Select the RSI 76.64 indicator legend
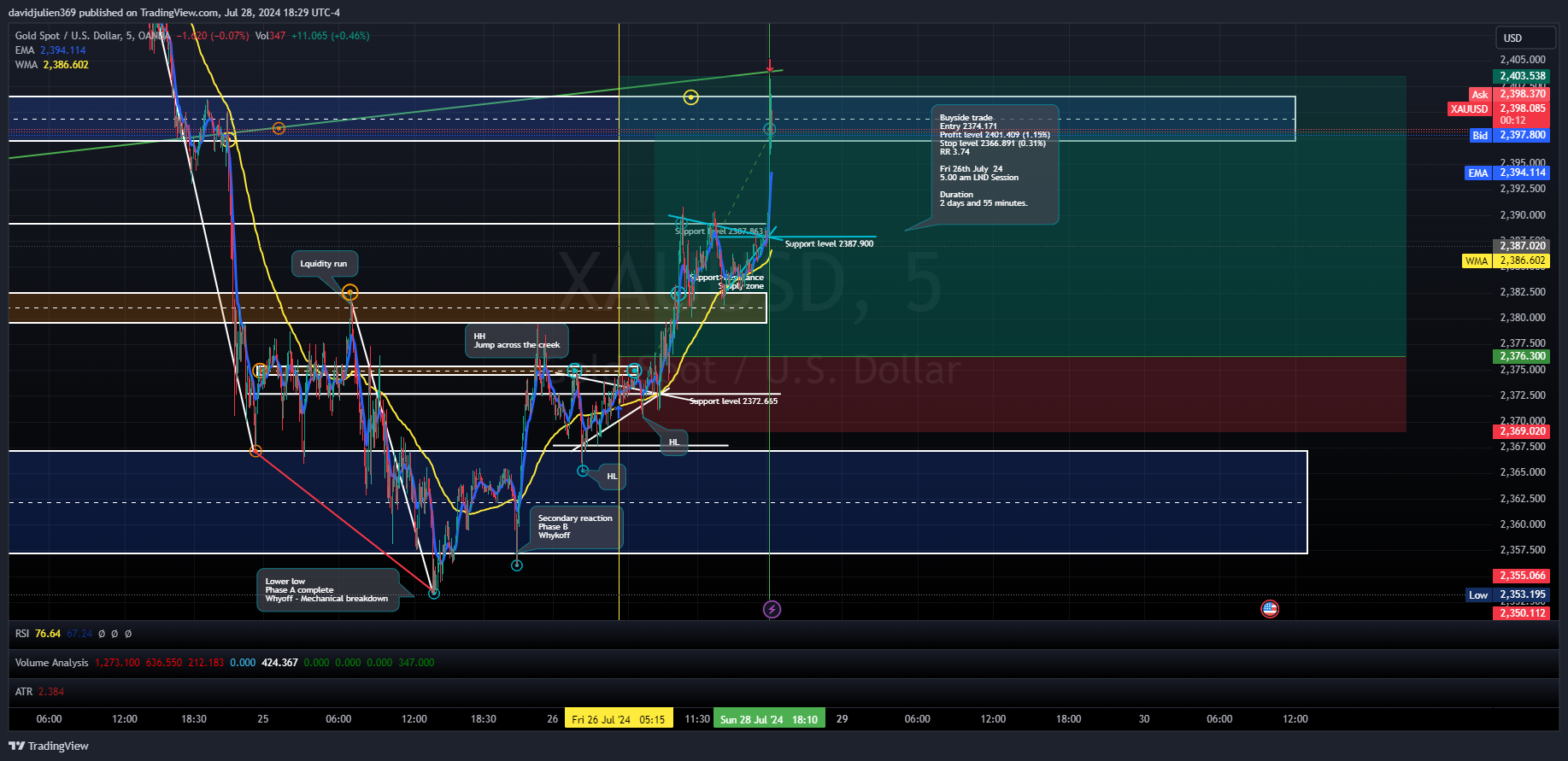This screenshot has width=1568, height=761. coord(38,634)
